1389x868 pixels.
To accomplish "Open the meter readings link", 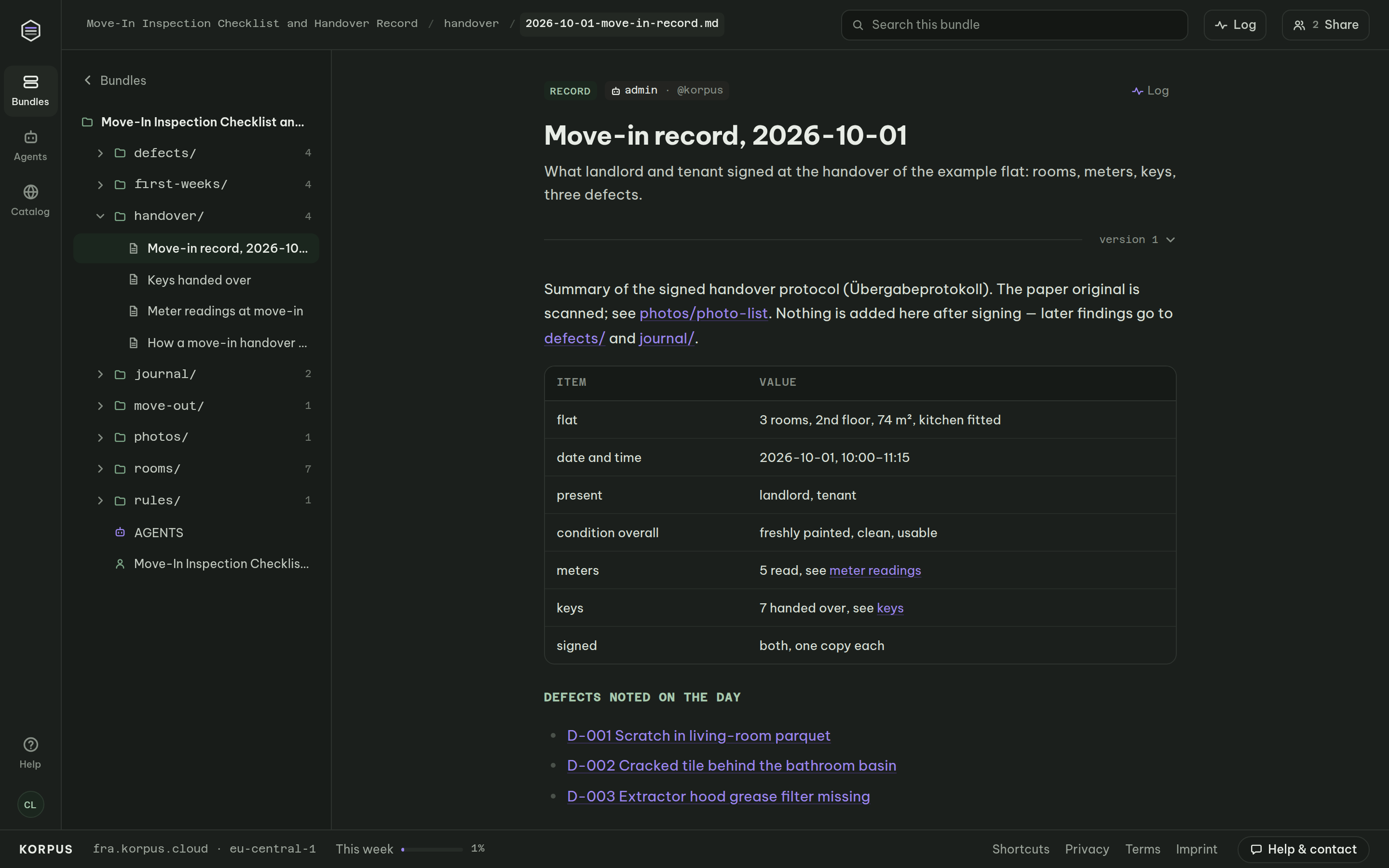I will (875, 570).
